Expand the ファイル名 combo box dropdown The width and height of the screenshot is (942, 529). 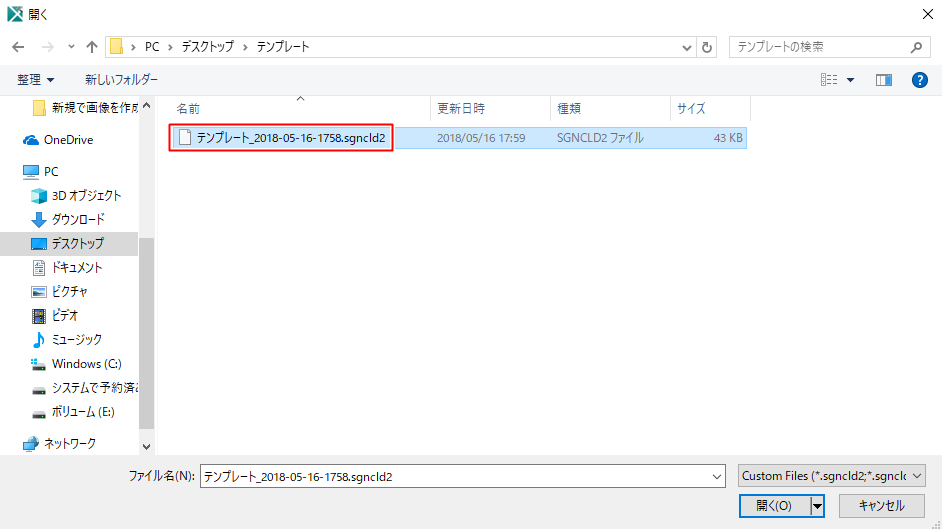717,477
